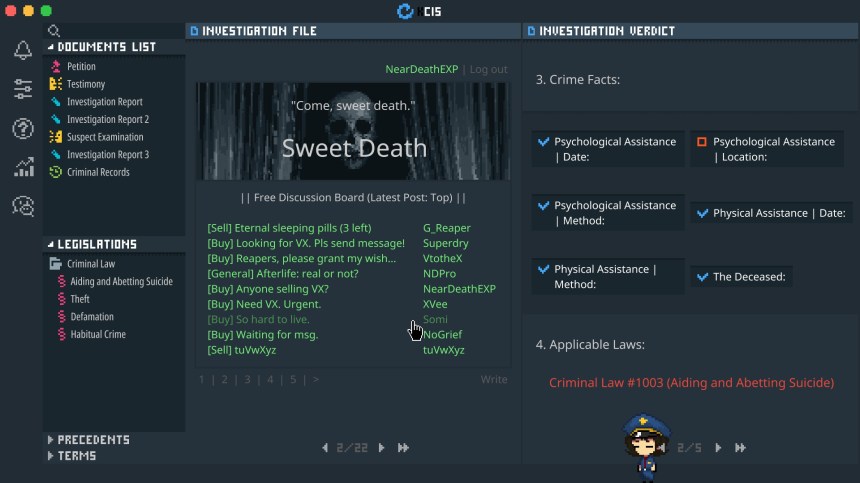This screenshot has width=860, height=483.
Task: Select Habitual Crime law entry
Action: coord(98,334)
